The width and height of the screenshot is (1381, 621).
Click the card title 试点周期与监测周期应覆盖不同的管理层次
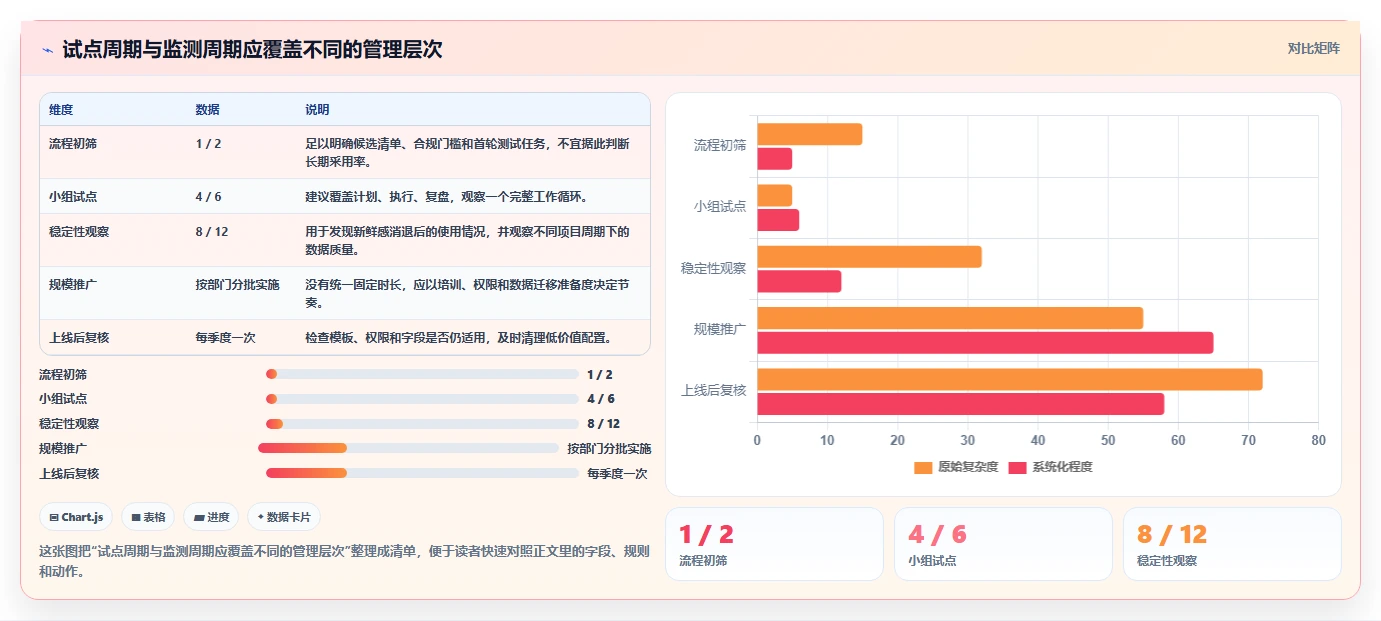252,50
